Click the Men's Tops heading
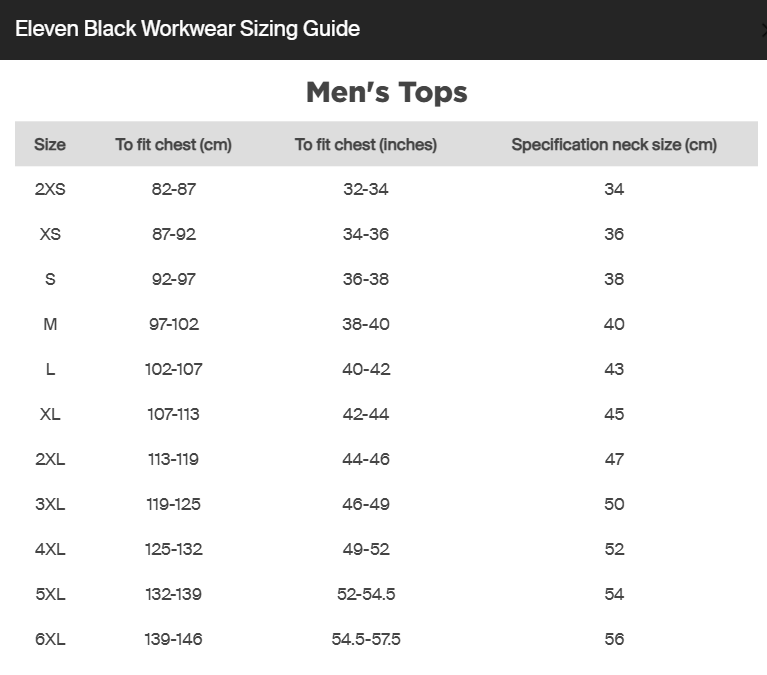 386,92
